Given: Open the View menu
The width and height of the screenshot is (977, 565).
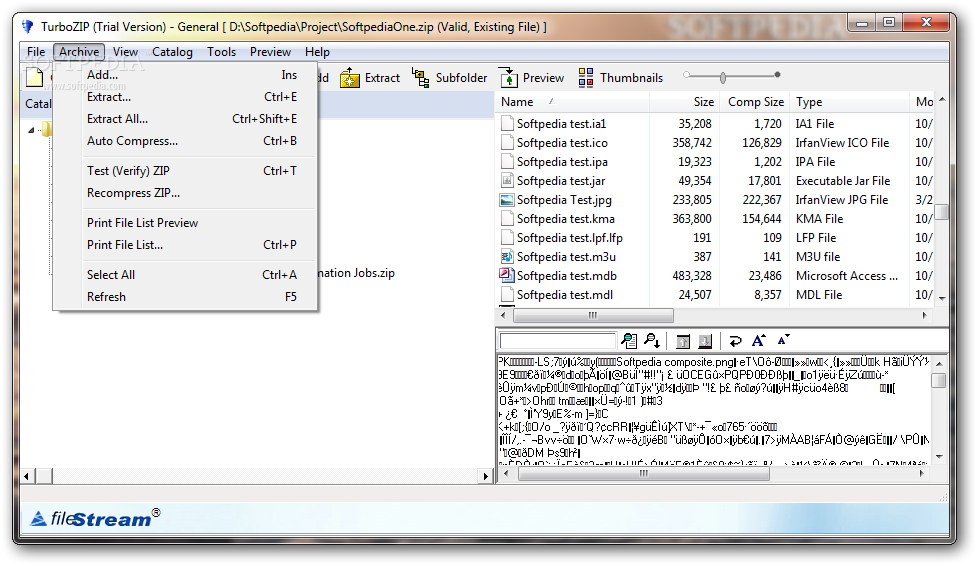Looking at the screenshot, I should (125, 52).
